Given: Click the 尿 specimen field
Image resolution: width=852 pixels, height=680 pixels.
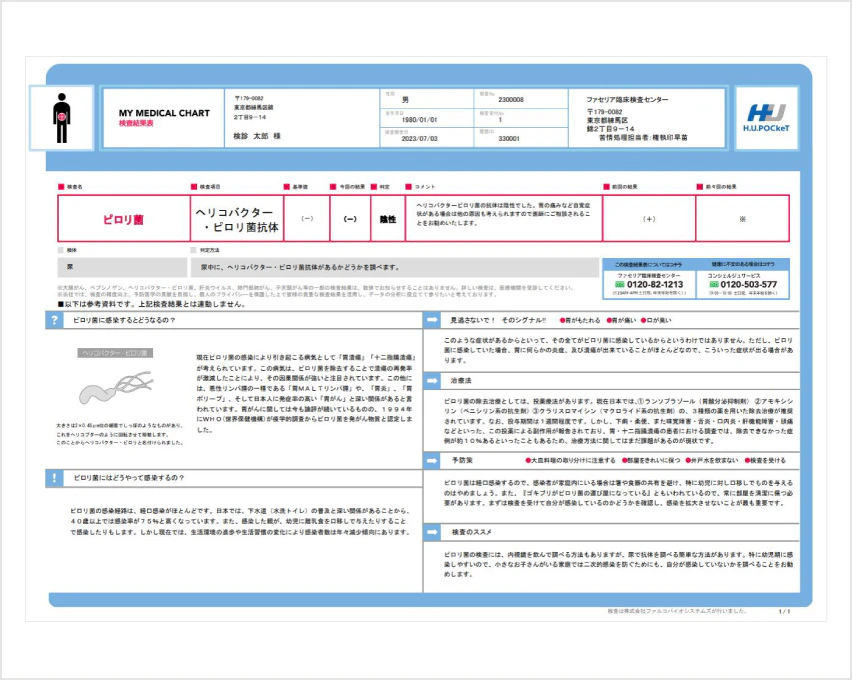Looking at the screenshot, I should point(122,267).
